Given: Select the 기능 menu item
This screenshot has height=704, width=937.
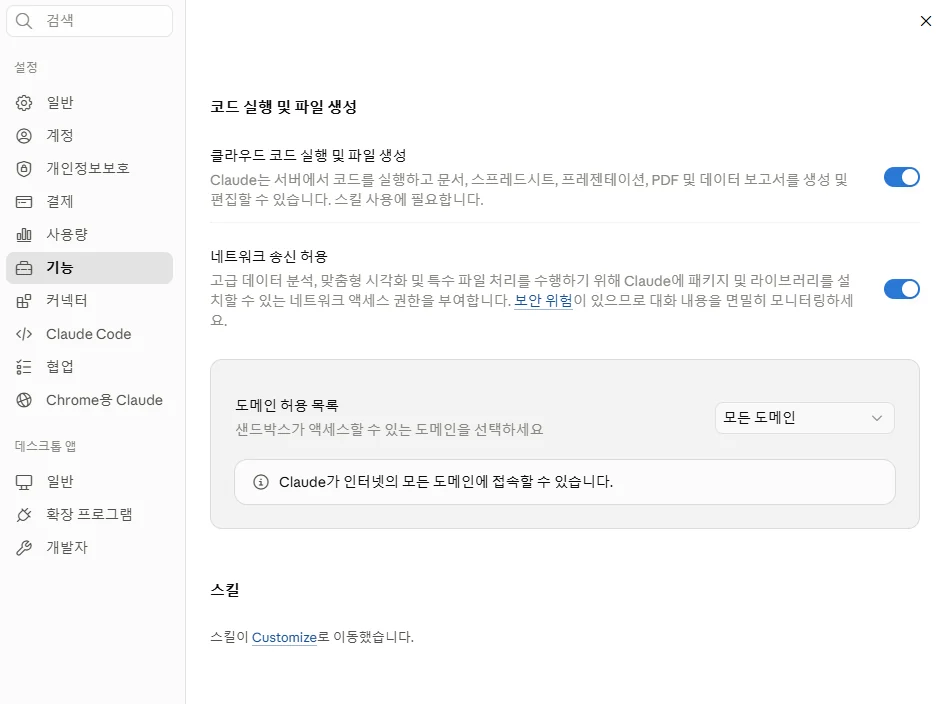Looking at the screenshot, I should [x=90, y=268].
